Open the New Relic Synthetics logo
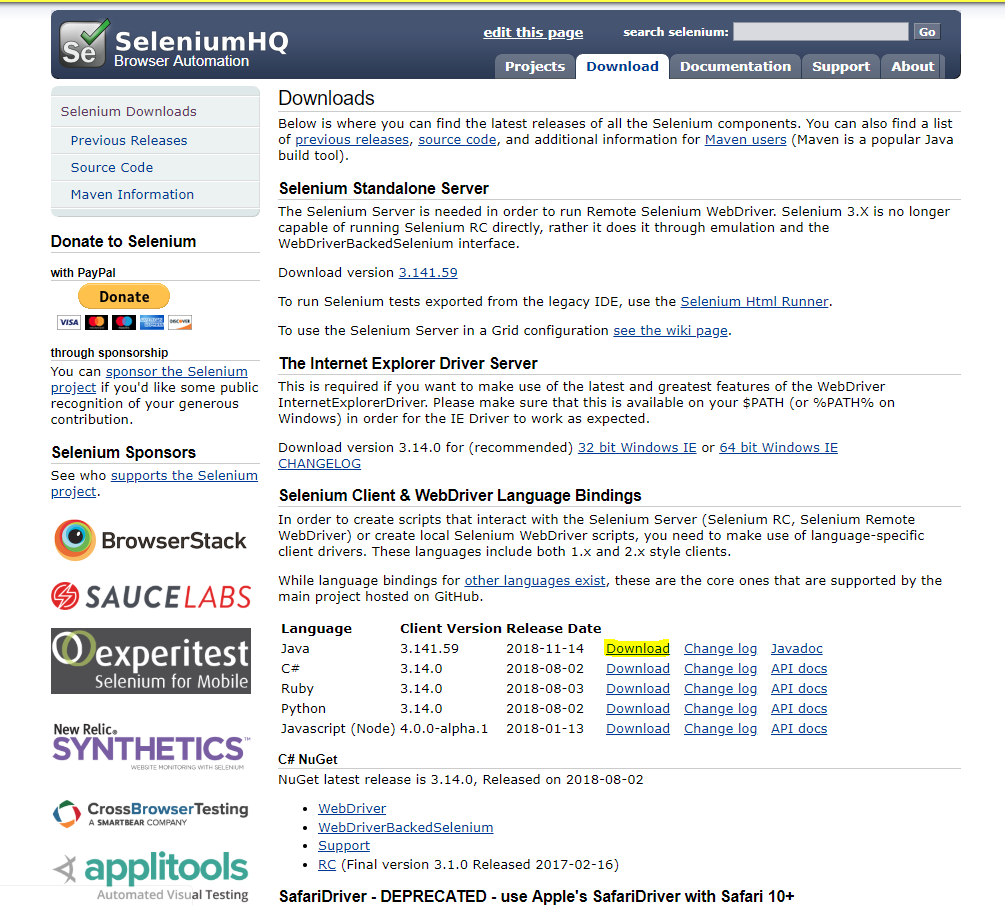1005x905 pixels. point(151,746)
